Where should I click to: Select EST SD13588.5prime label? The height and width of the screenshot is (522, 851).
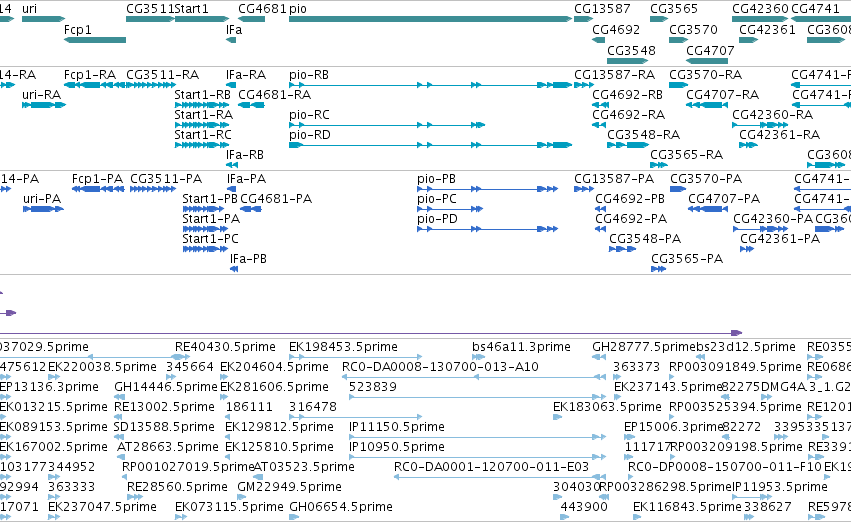(164, 427)
